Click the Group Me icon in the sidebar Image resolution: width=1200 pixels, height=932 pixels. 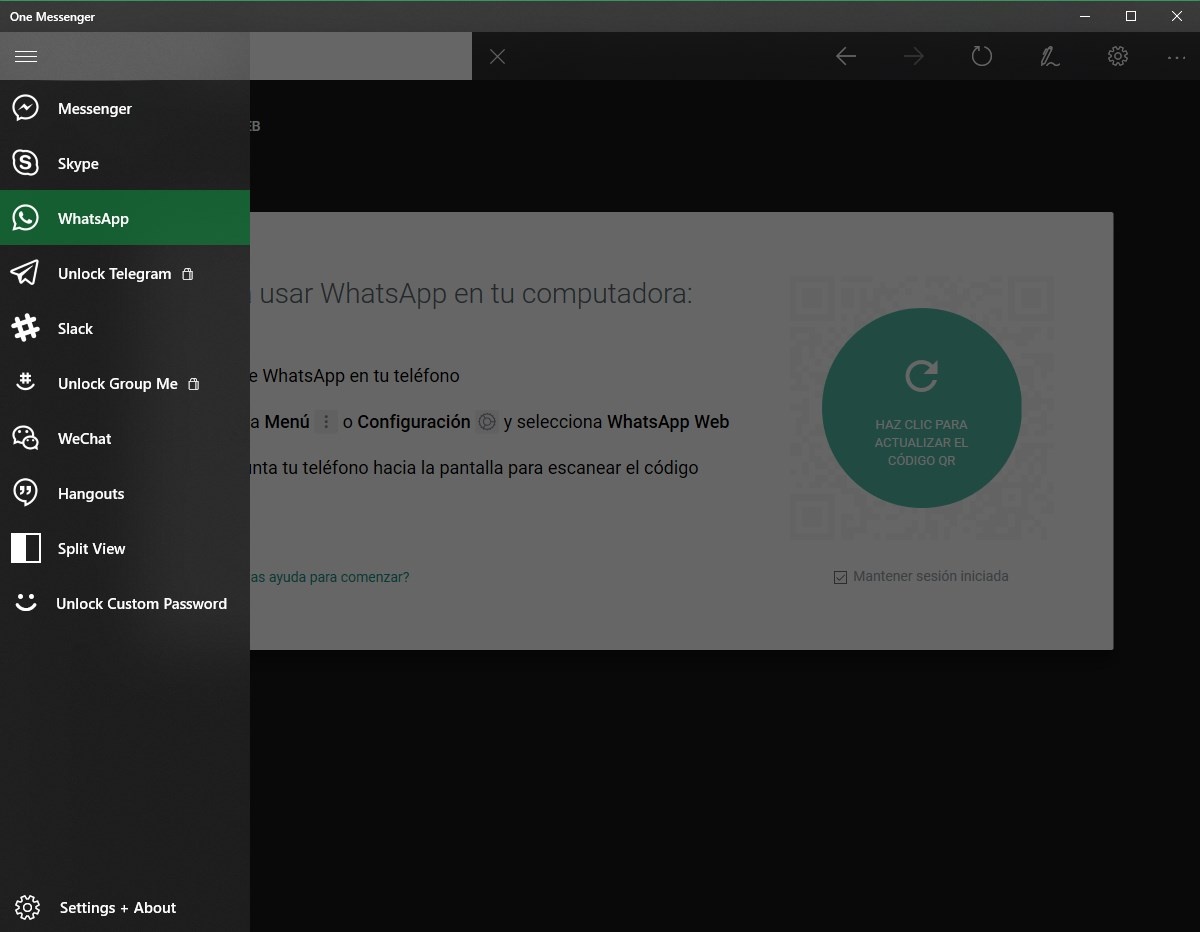26,382
